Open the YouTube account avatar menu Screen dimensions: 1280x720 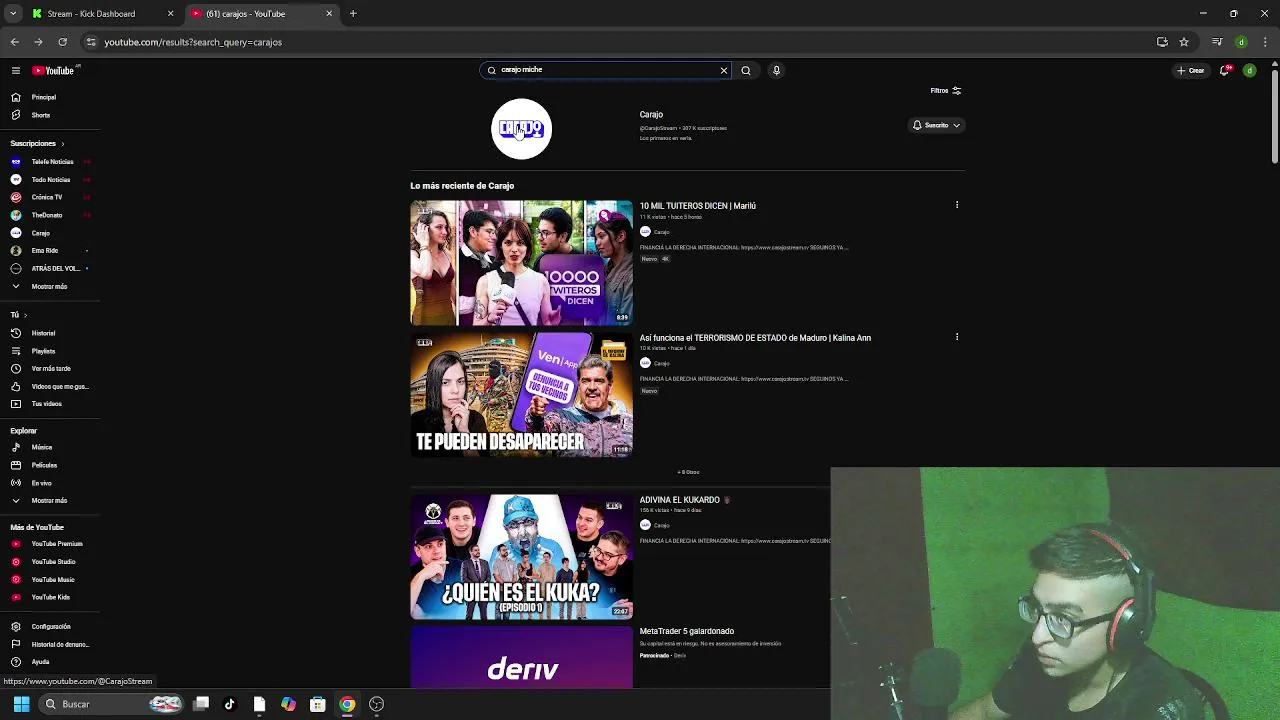[x=1249, y=70]
